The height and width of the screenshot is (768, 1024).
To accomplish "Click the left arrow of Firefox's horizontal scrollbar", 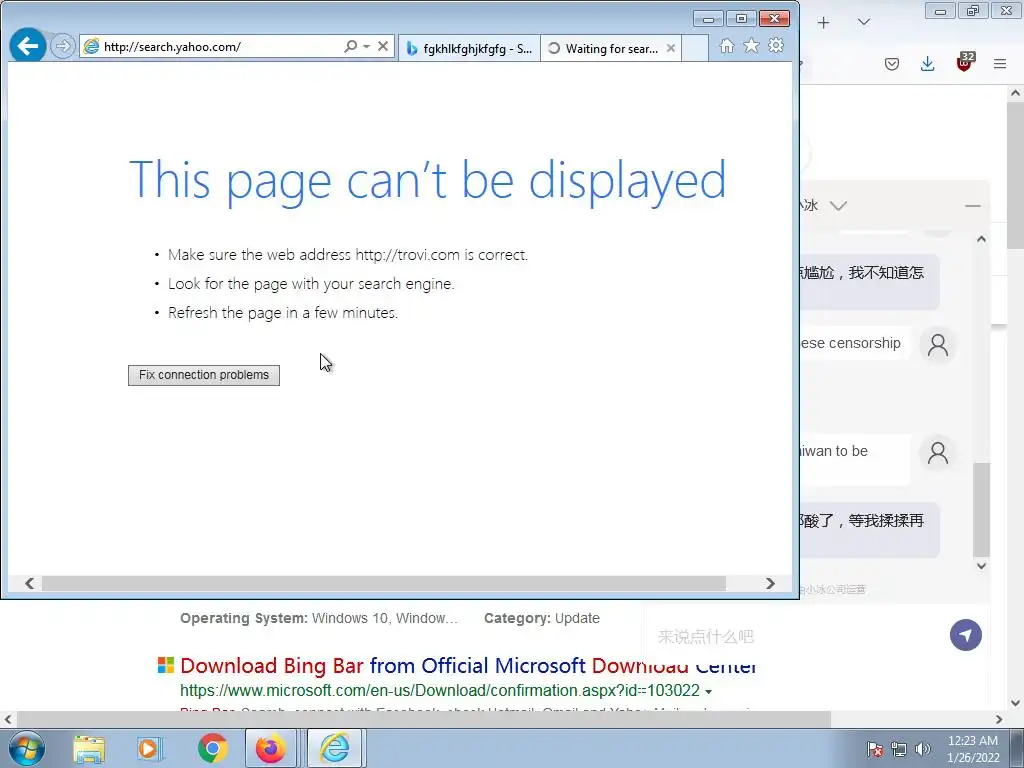I will [8, 720].
